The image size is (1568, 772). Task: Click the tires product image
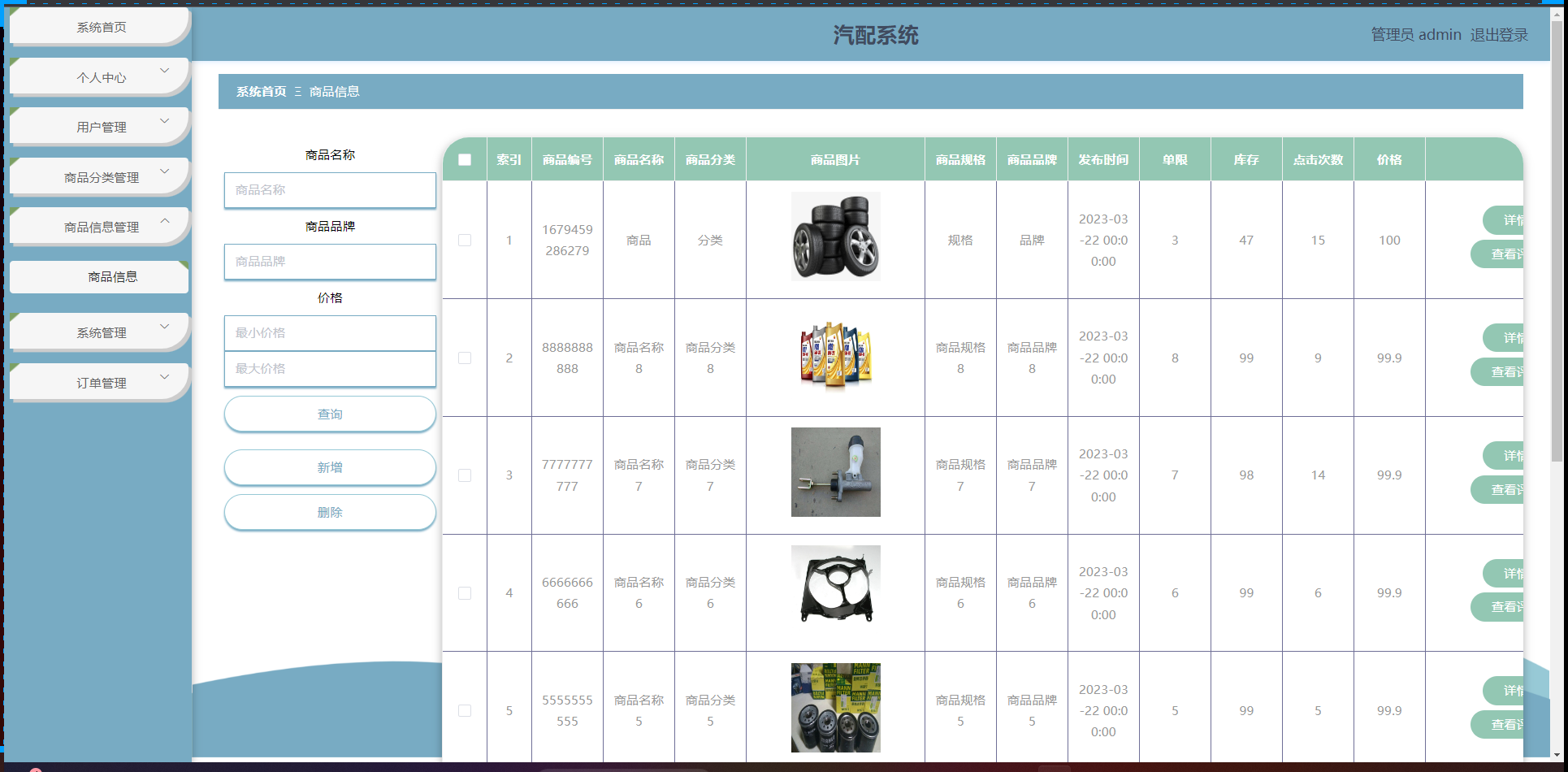(x=835, y=236)
